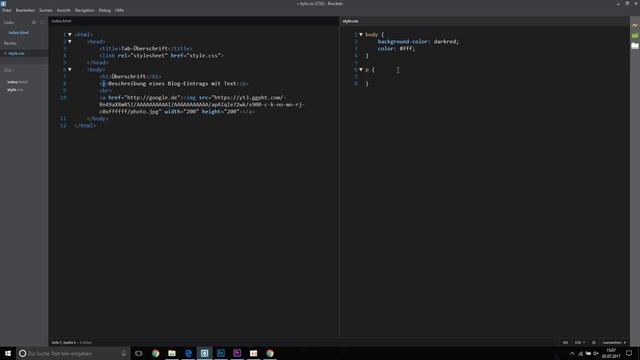Collapse the body rule in style.css
This screenshot has height=360, width=640.
361,35
